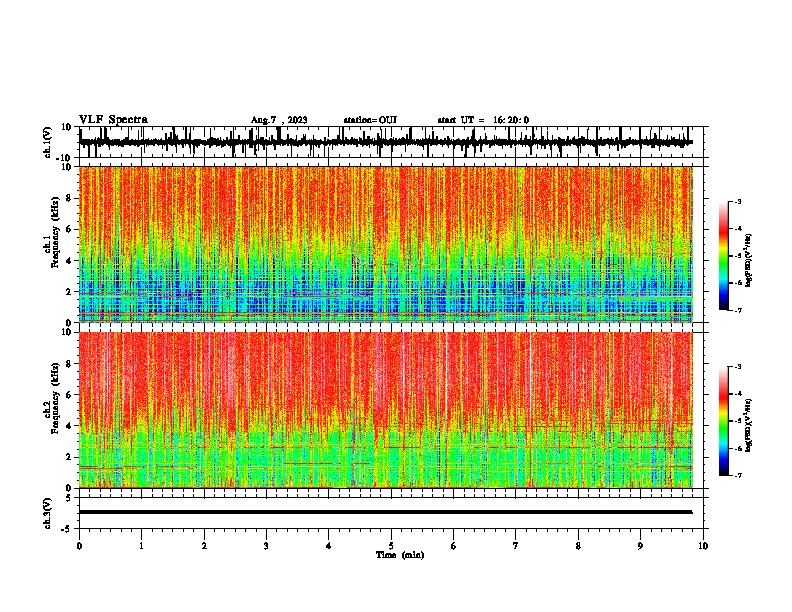Click inside the ch.2 spectrogram plot
This screenshot has height=612, width=792.
385,410
